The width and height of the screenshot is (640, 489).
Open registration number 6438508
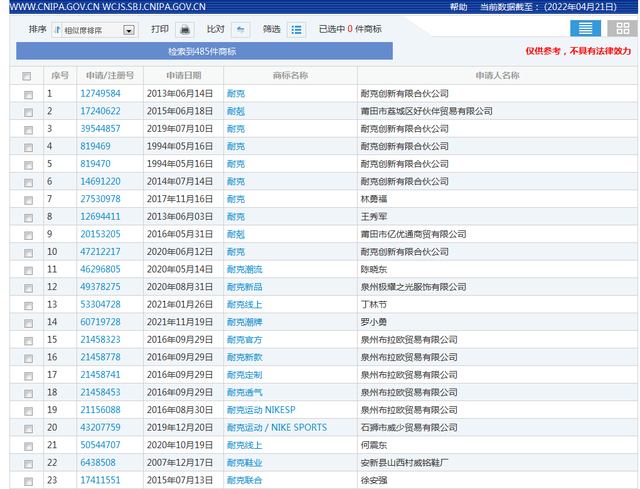[x=98, y=462]
